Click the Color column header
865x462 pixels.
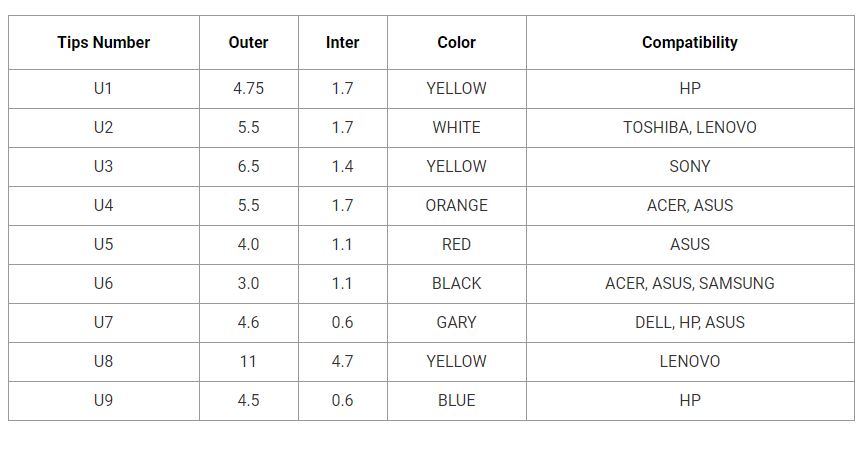coord(456,42)
